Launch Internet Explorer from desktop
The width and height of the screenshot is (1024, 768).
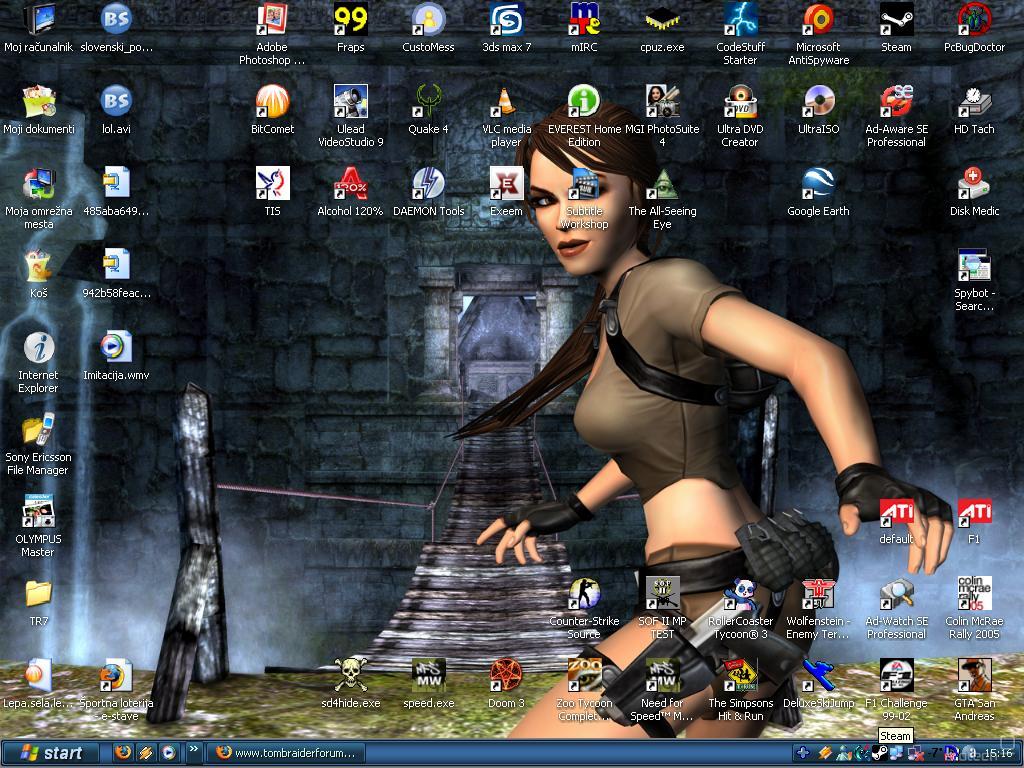39,362
